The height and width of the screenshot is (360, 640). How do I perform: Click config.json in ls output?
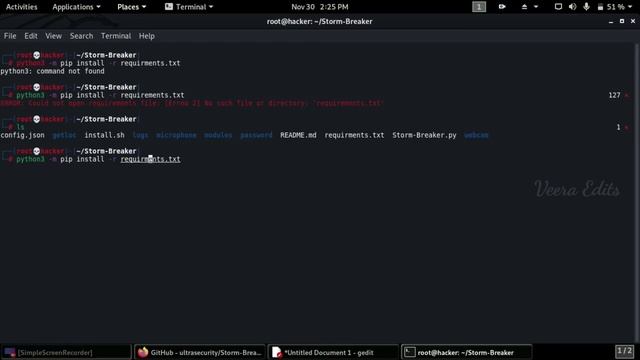[22, 135]
